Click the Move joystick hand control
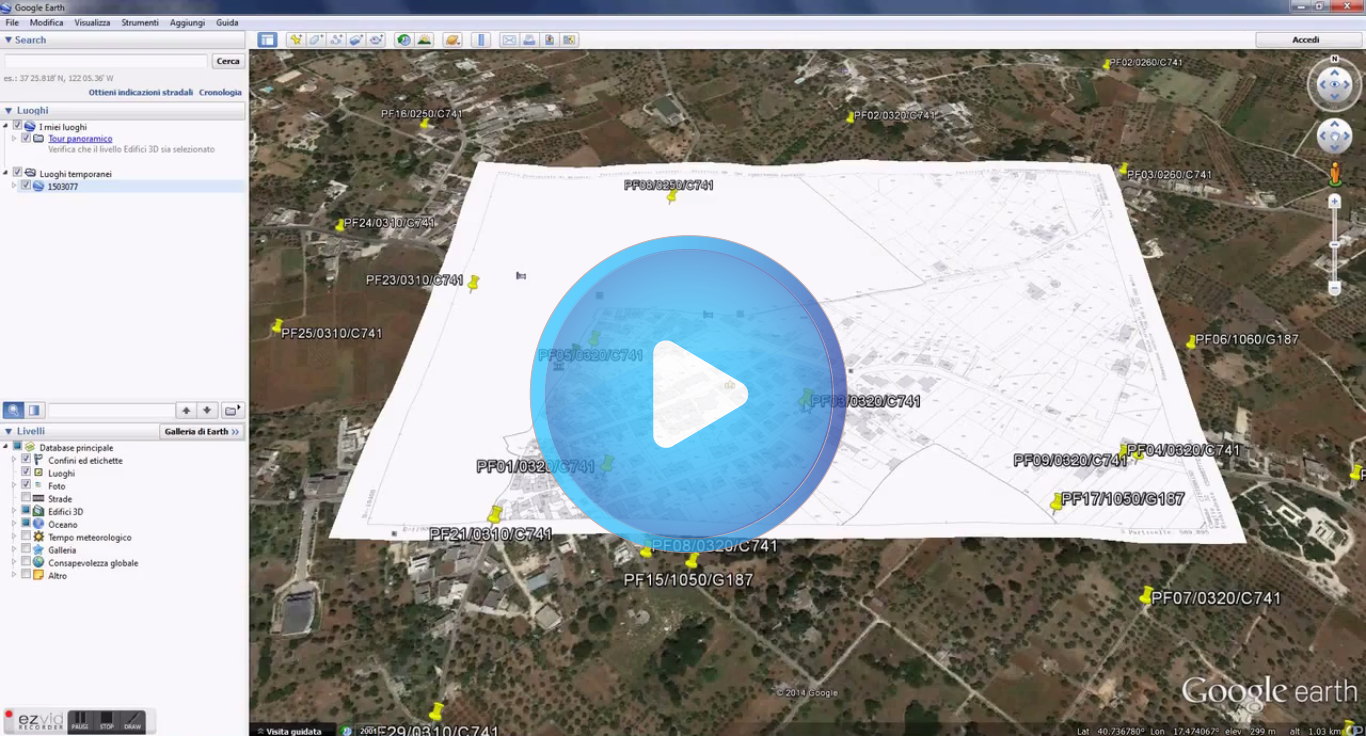The height and width of the screenshot is (736, 1366). tap(1334, 136)
